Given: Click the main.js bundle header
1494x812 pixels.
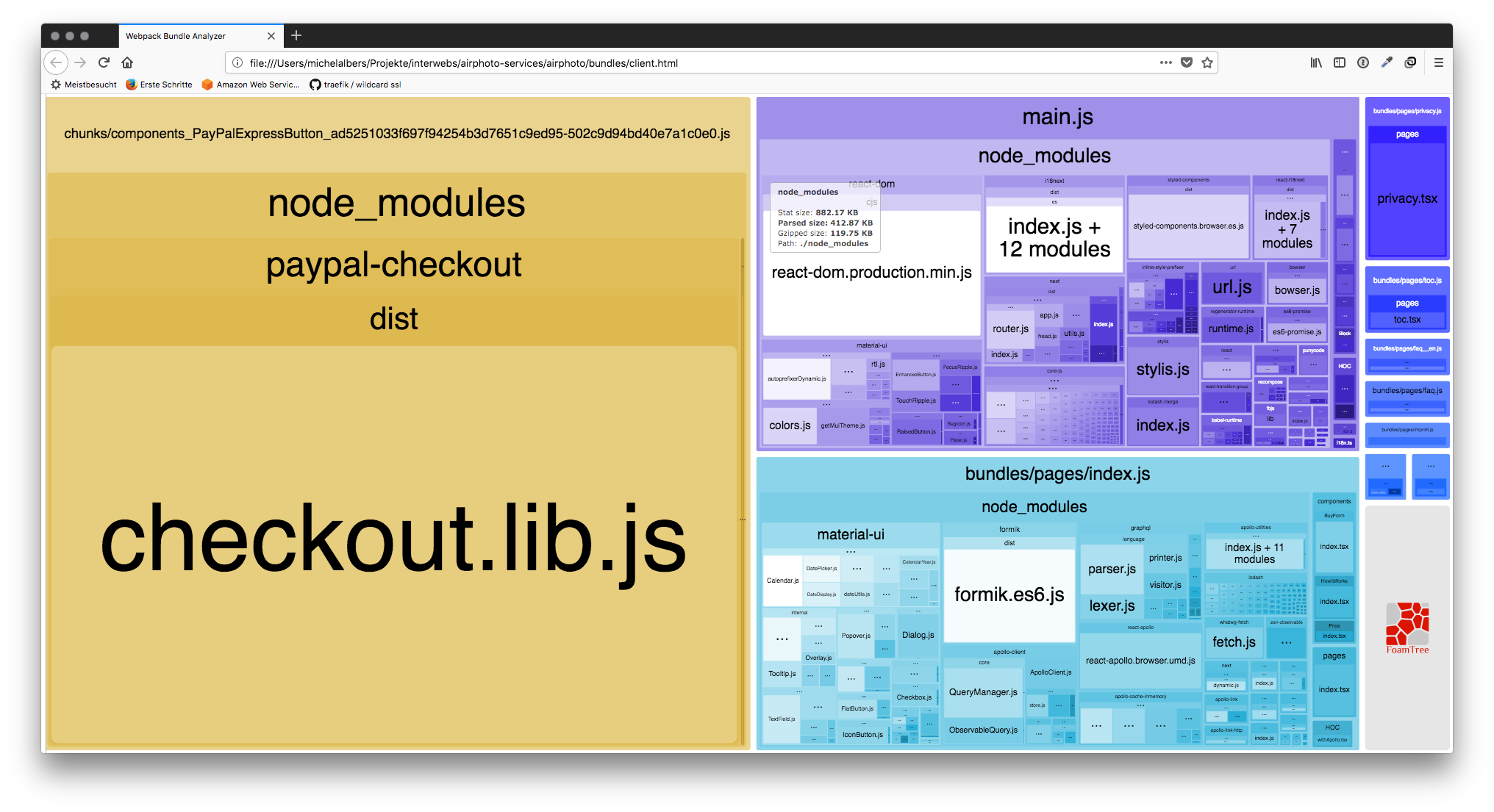Looking at the screenshot, I should click(x=1057, y=117).
